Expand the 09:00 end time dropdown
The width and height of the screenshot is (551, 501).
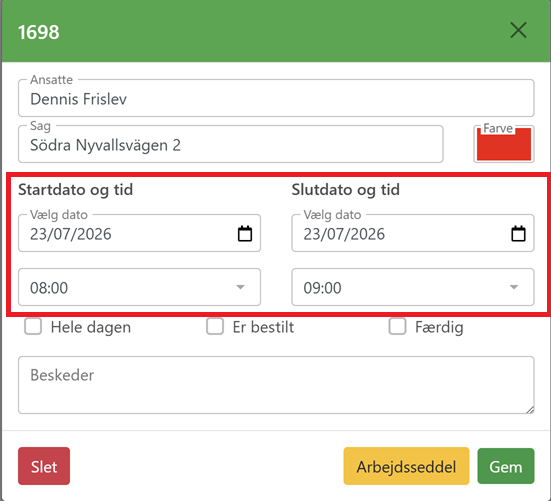click(x=413, y=287)
